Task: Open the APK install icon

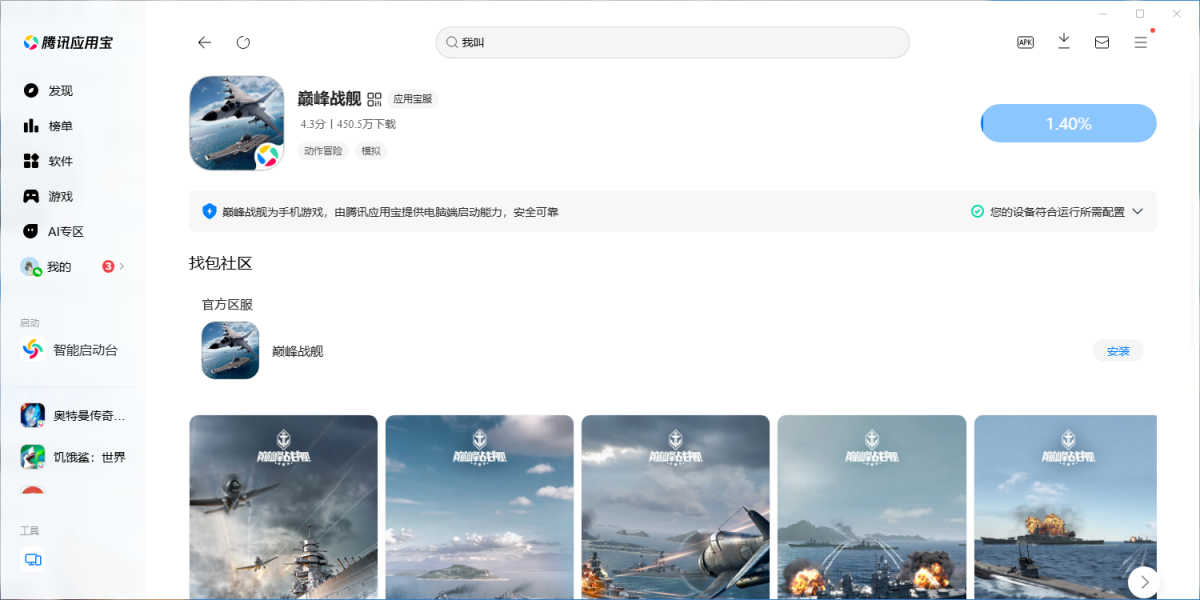Action: click(x=1025, y=42)
